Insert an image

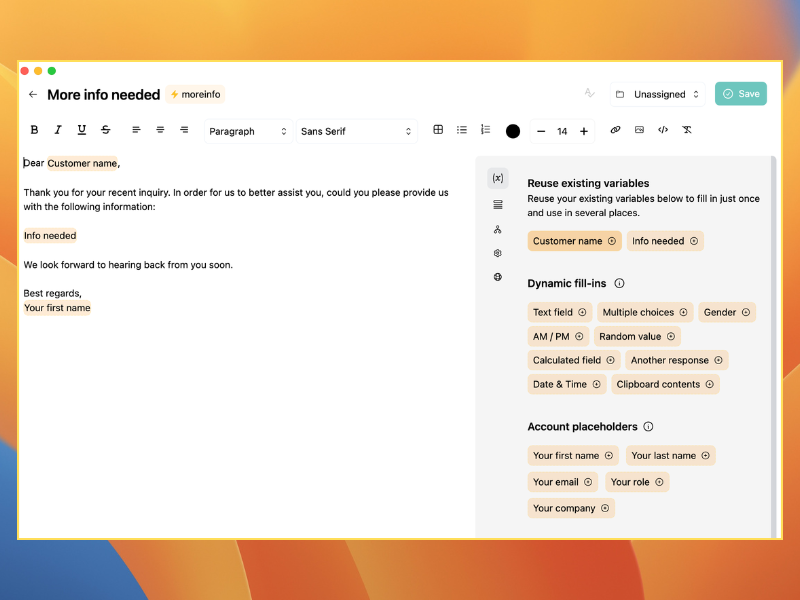639,130
